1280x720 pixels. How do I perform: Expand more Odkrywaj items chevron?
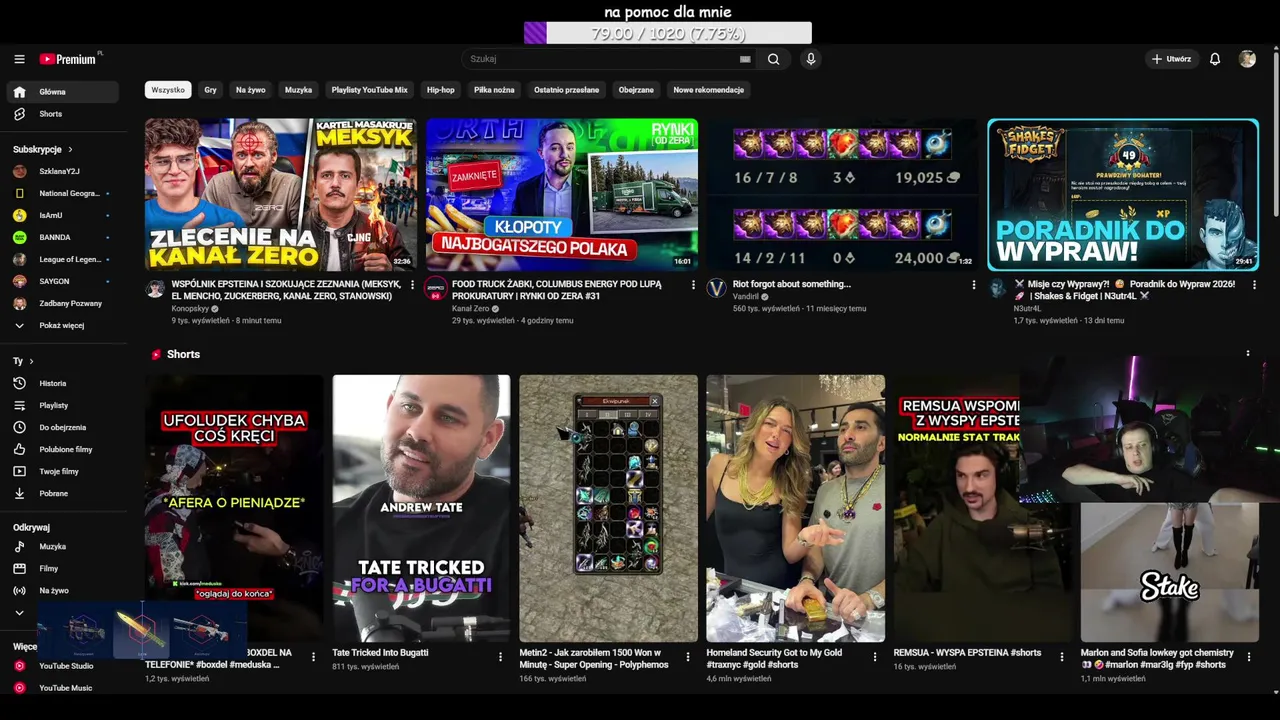point(19,613)
